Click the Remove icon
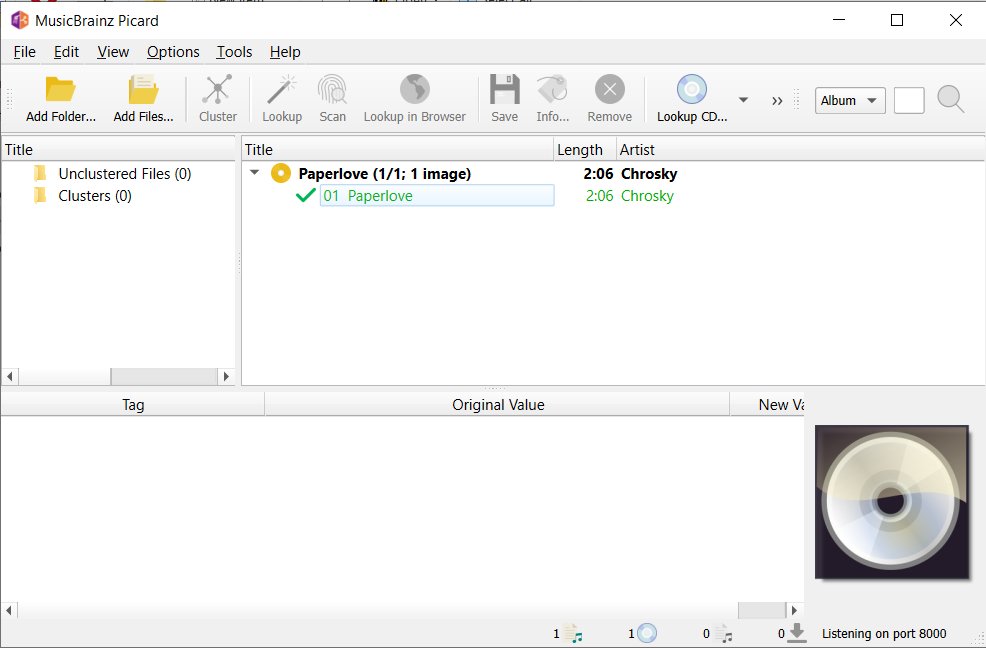 pos(609,90)
